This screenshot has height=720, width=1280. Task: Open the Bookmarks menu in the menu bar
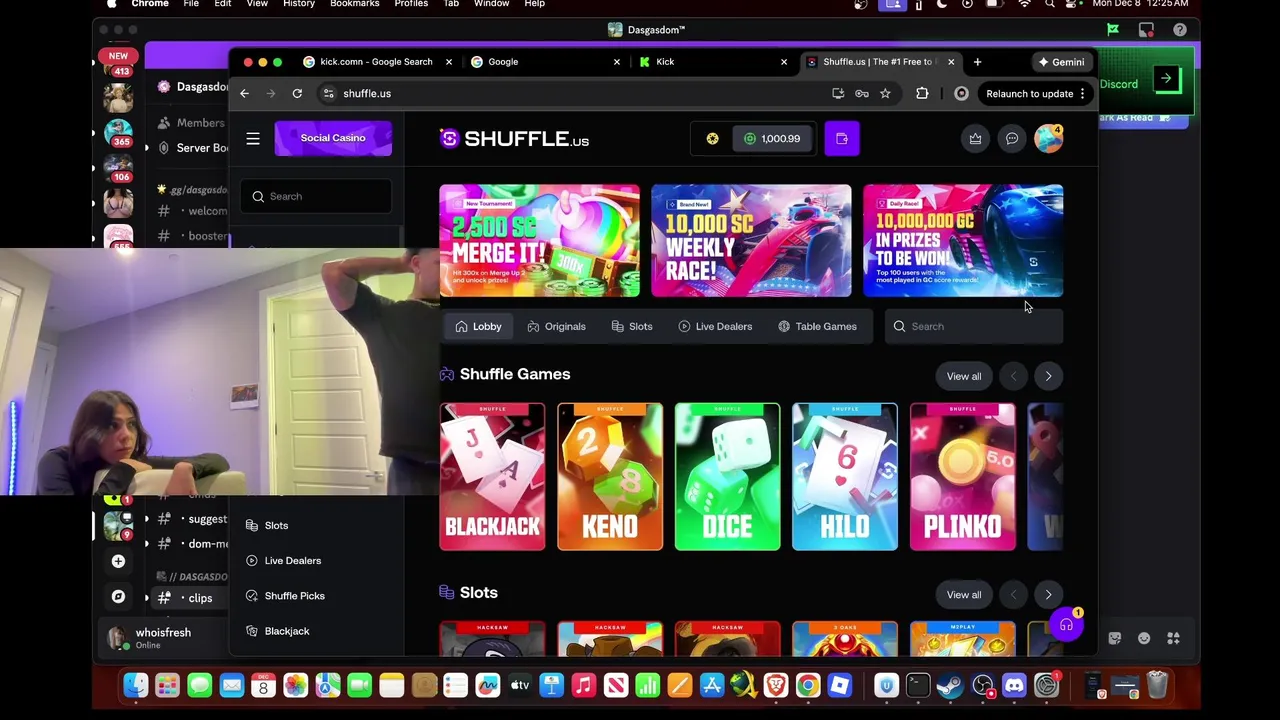(355, 4)
